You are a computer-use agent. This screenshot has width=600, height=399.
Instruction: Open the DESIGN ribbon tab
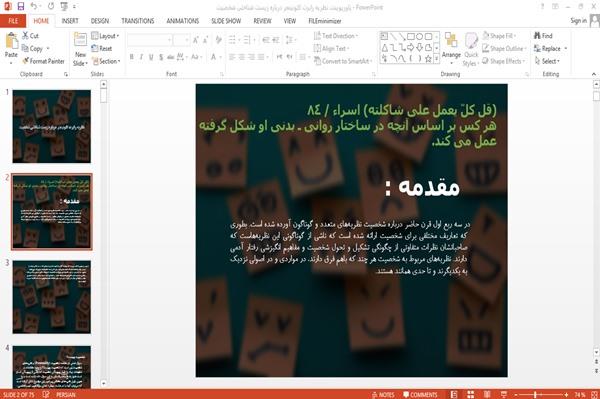[100, 21]
